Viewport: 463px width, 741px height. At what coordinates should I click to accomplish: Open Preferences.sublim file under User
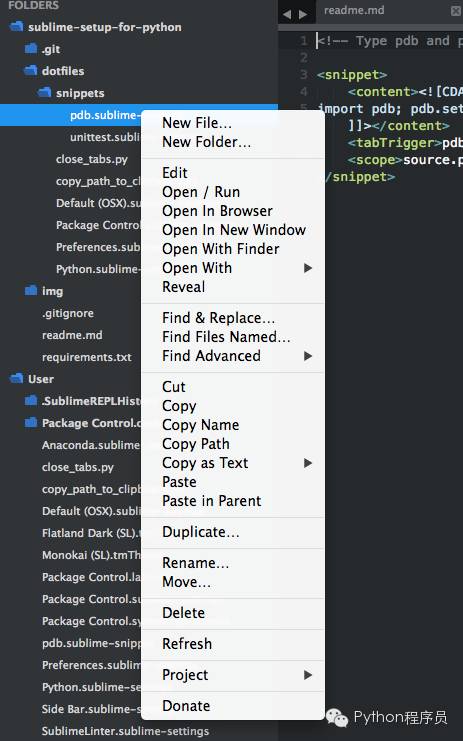point(91,665)
